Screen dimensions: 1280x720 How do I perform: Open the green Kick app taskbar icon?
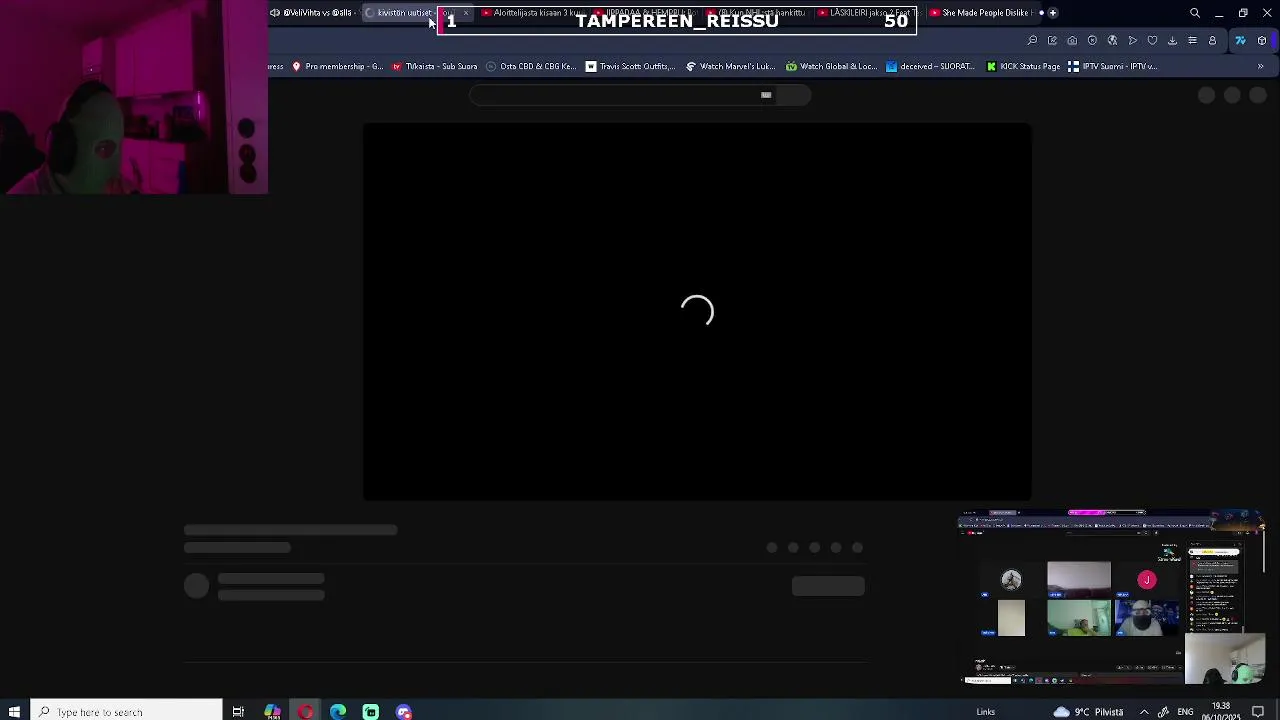coord(371,712)
